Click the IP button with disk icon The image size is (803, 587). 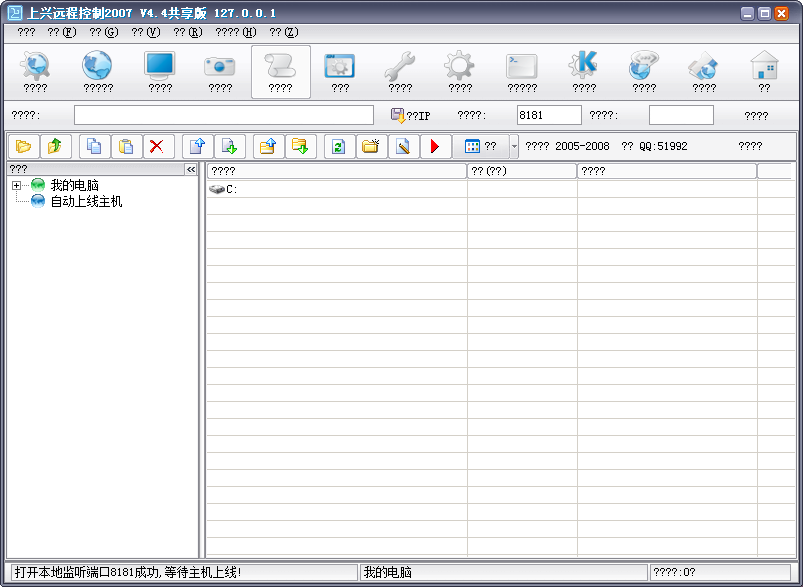coord(410,116)
